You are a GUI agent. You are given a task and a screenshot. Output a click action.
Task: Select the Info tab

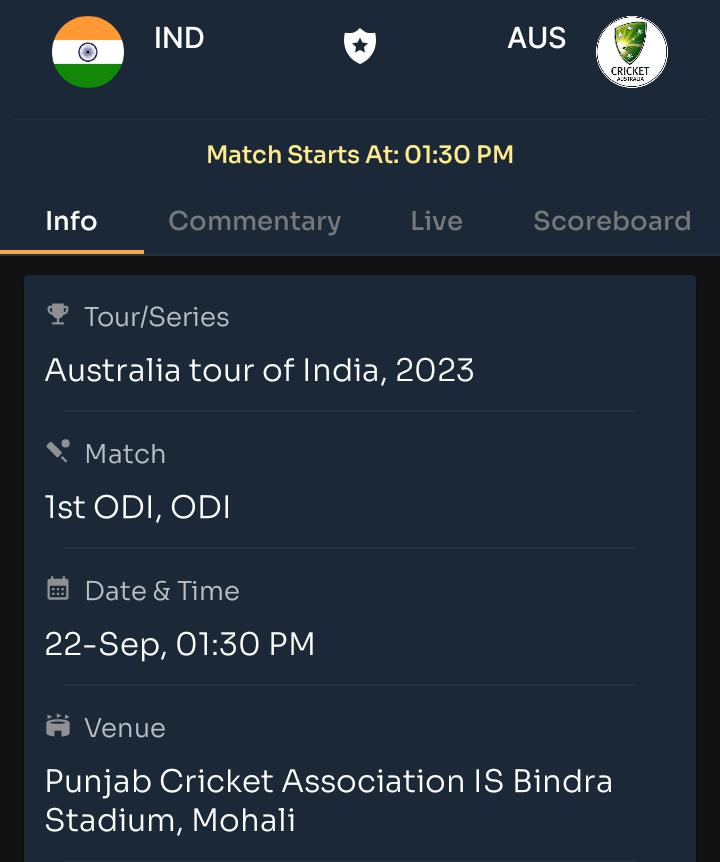pos(71,221)
